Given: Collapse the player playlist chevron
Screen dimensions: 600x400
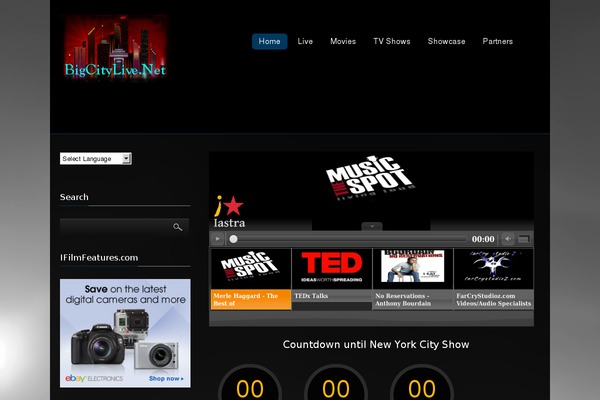Looking at the screenshot, I should click(x=372, y=226).
